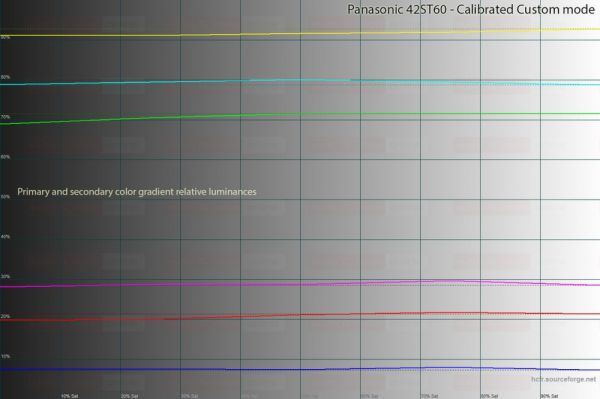
Task: Click the 60% label on vertical axis
Action: click(x=5, y=157)
